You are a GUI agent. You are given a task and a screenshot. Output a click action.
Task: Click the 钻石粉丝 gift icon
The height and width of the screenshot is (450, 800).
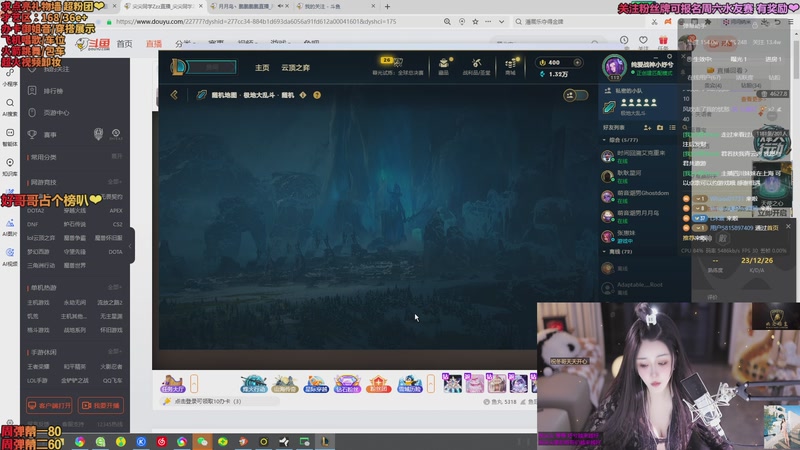coord(347,384)
